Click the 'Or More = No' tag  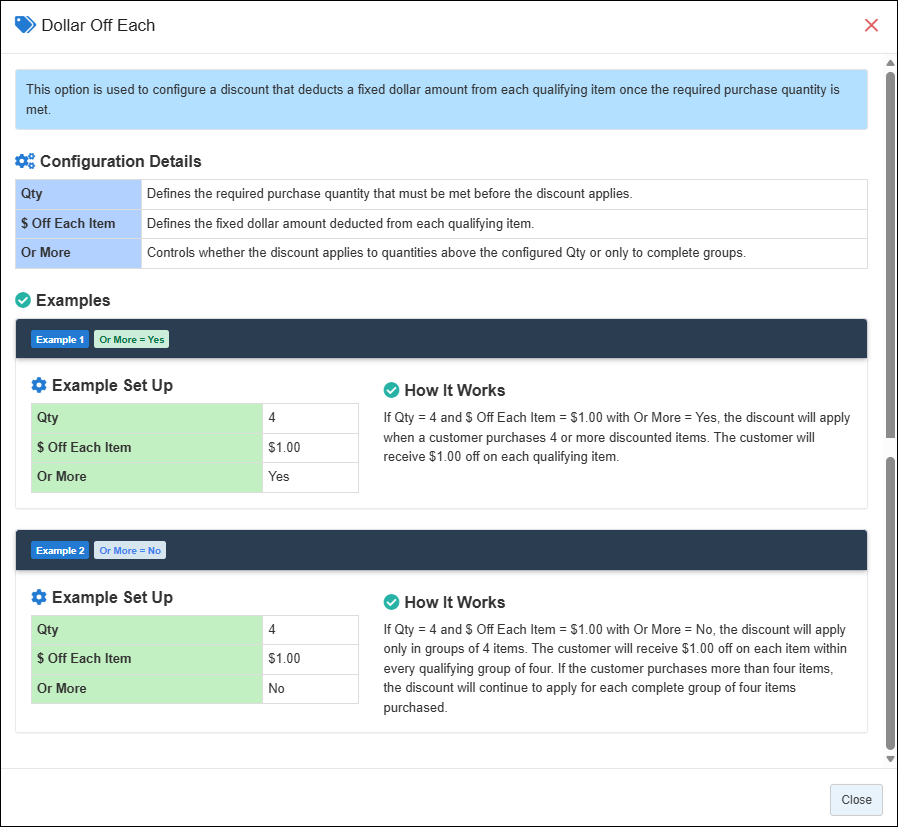coord(130,550)
